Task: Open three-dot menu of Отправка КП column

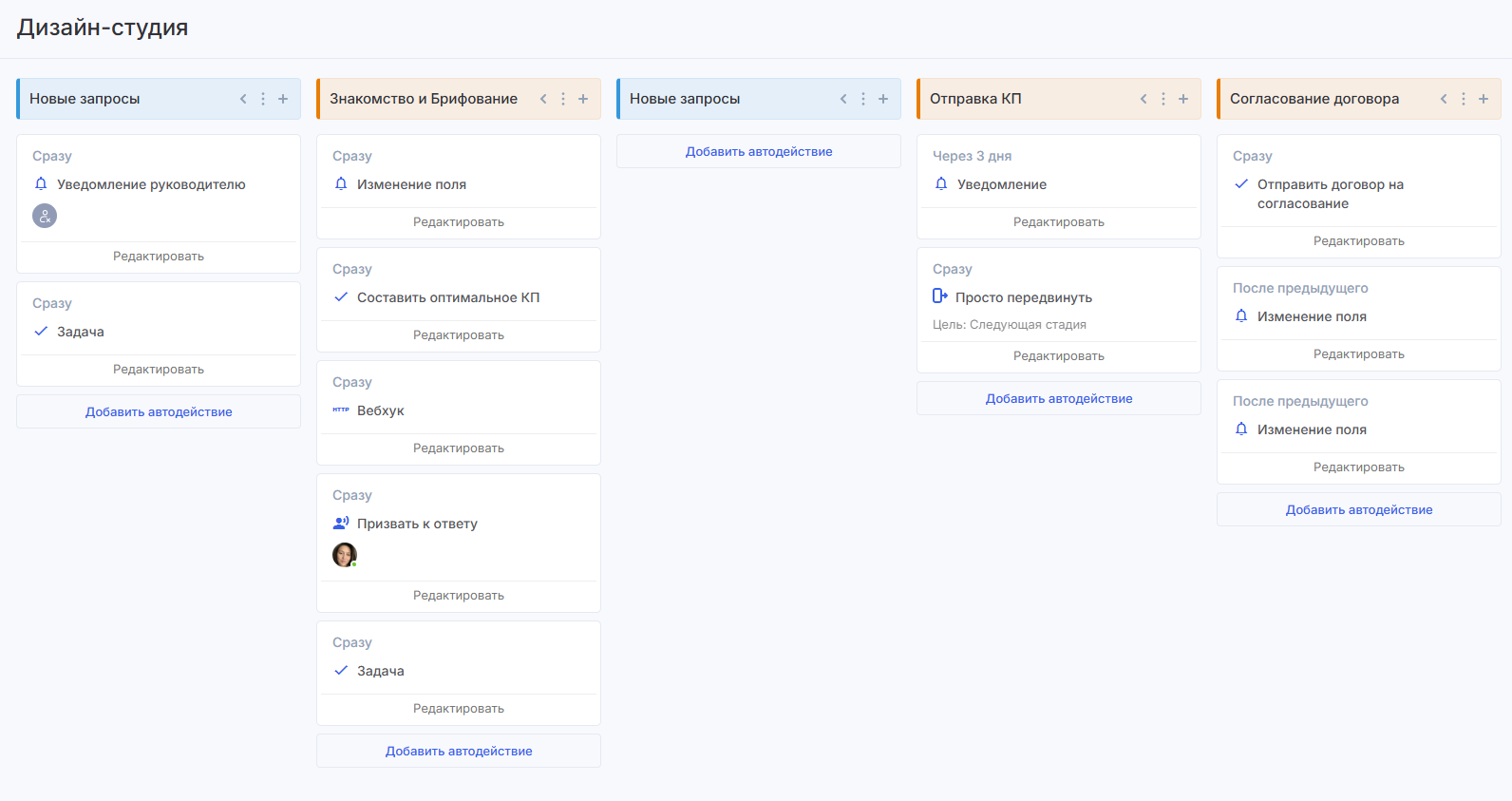Action: (x=1163, y=99)
